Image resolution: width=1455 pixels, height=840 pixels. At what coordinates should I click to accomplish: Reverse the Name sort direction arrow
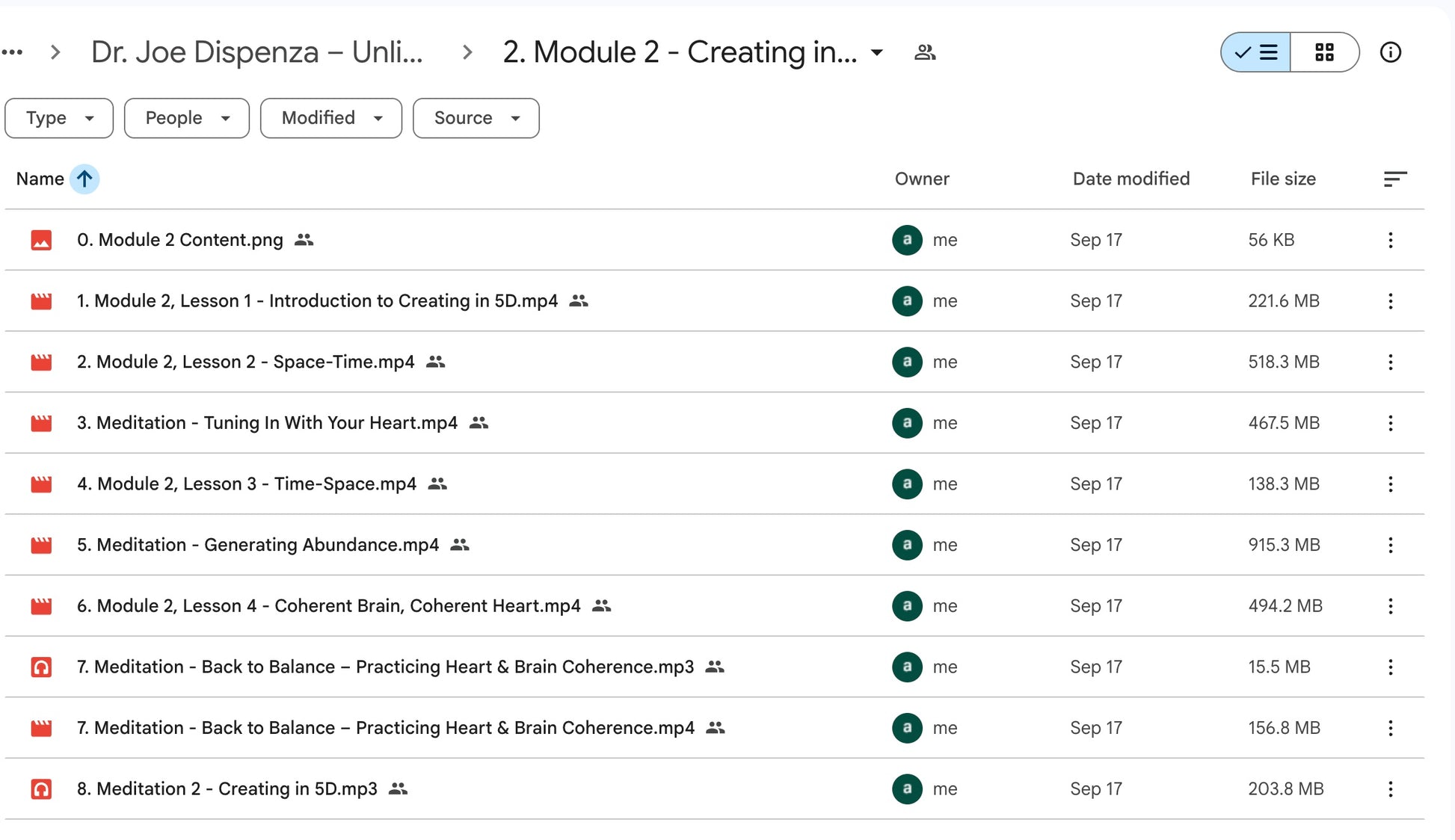pos(84,179)
